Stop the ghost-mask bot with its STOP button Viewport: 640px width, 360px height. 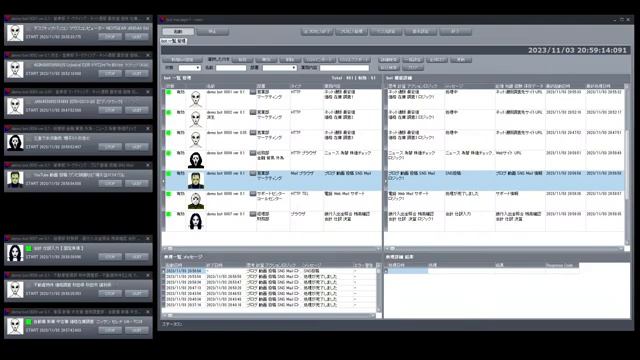[110, 147]
